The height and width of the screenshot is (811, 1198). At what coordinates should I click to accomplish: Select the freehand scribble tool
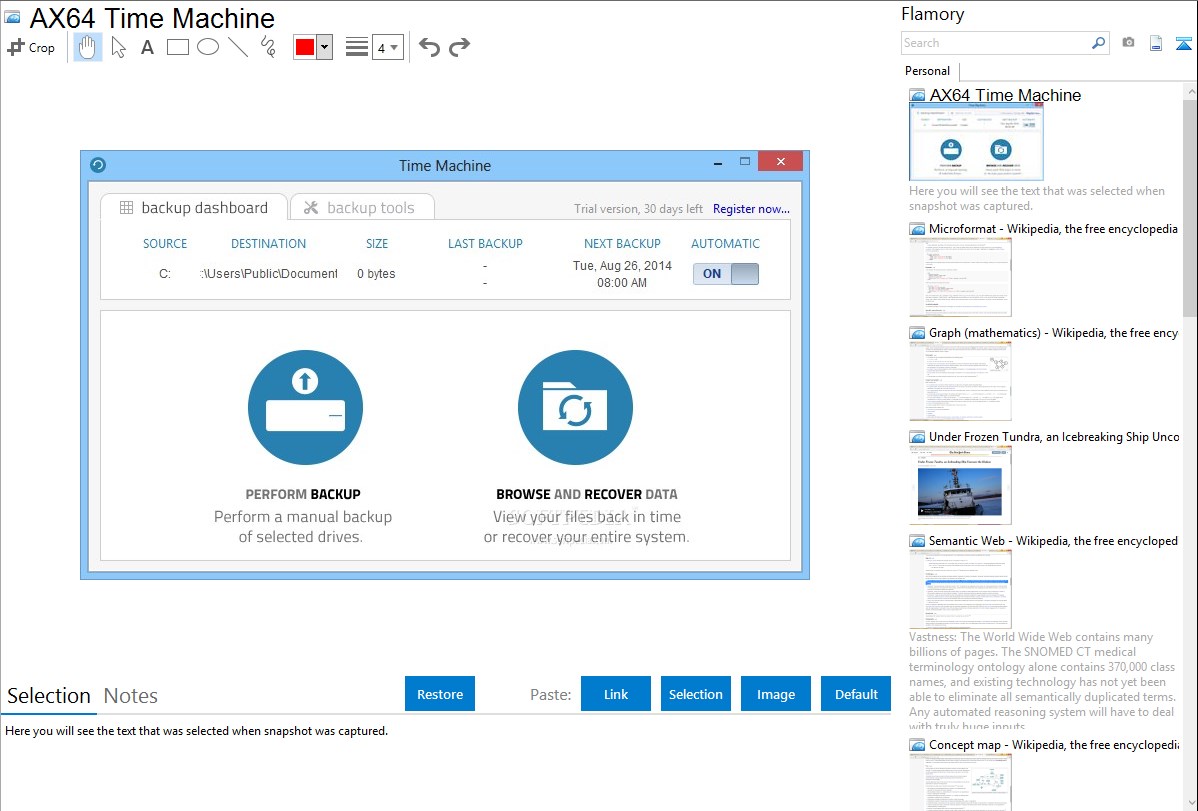click(268, 47)
